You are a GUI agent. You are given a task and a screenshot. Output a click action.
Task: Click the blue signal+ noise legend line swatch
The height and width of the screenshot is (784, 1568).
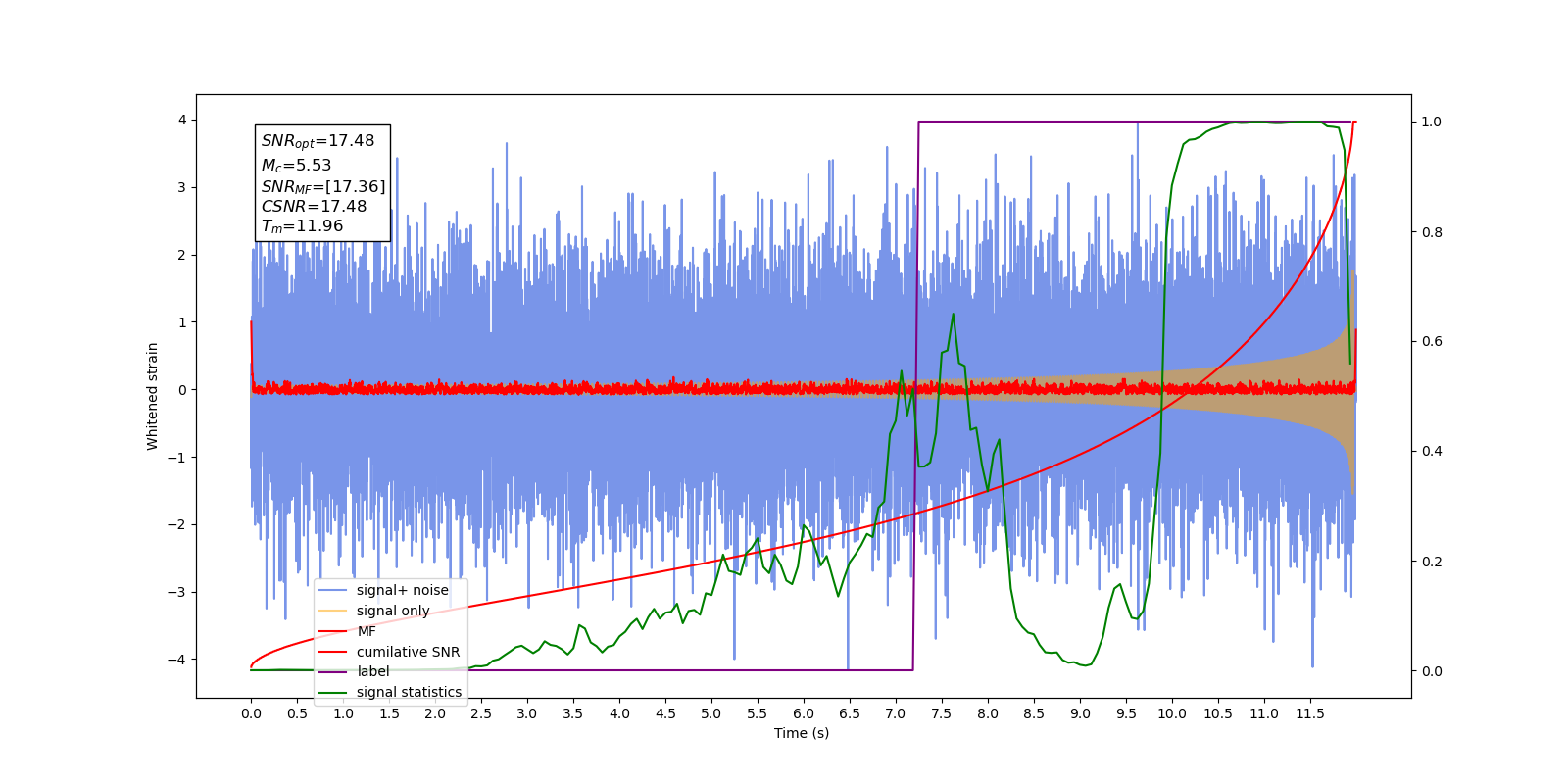[x=333, y=590]
